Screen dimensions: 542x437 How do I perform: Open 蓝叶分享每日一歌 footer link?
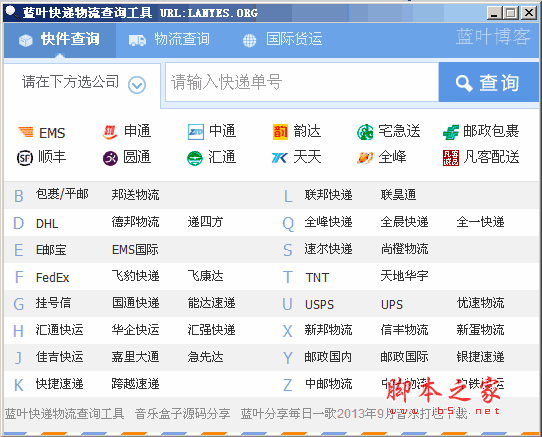(x=354, y=413)
